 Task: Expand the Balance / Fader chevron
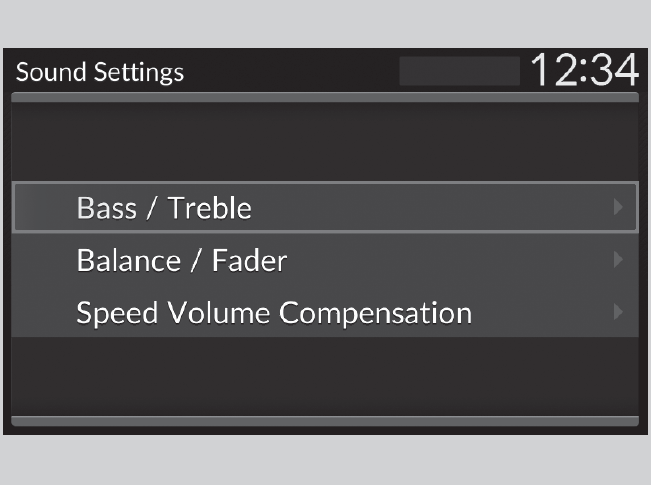click(x=618, y=261)
